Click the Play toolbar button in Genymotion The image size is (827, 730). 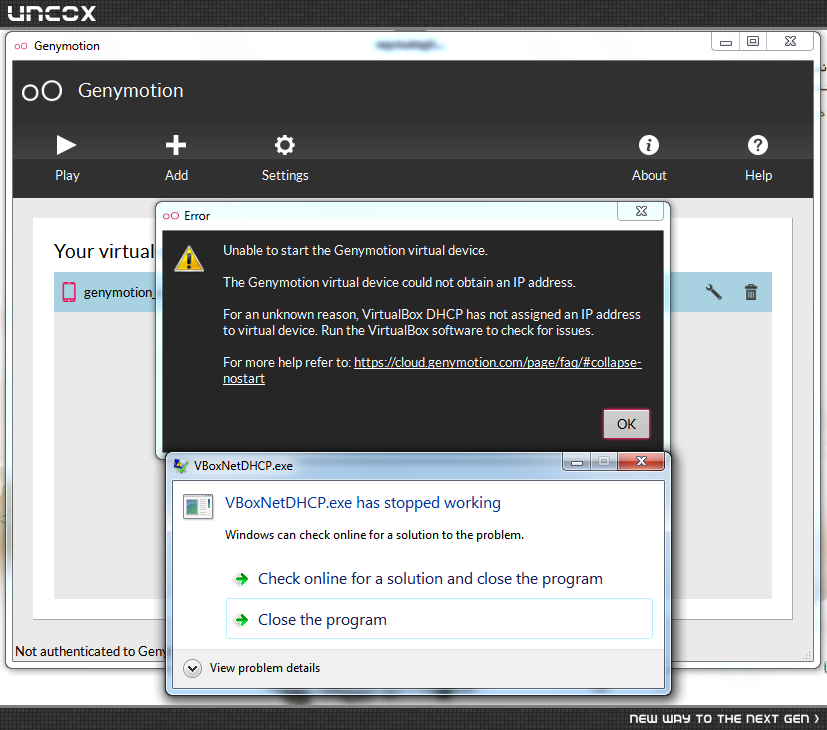(67, 158)
